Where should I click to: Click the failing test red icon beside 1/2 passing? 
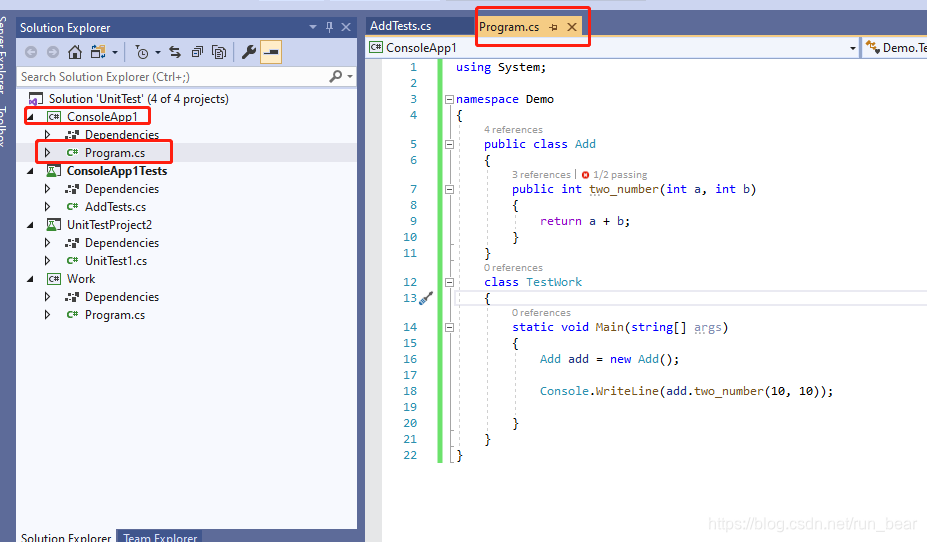coord(585,175)
